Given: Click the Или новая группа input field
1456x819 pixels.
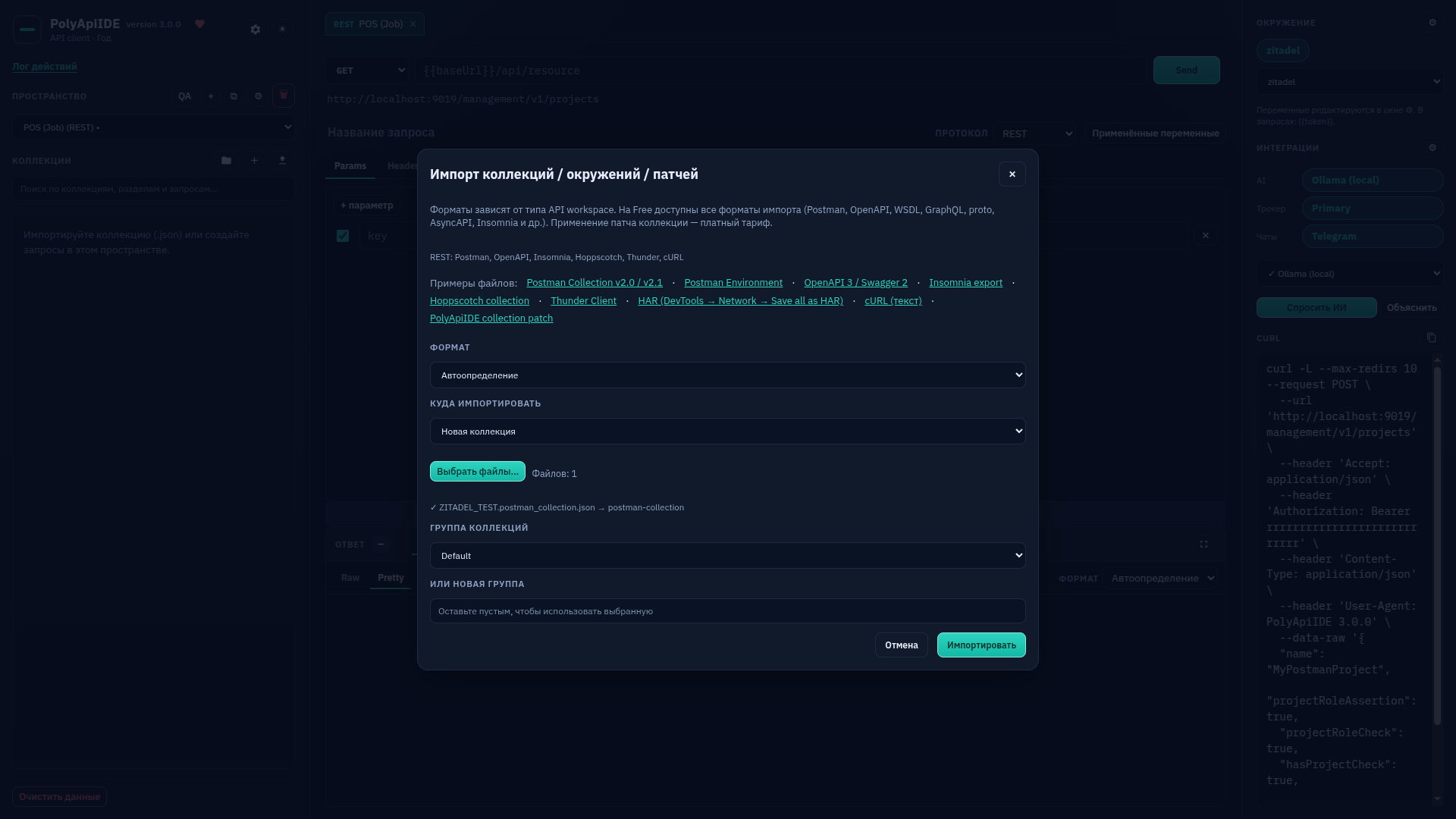Looking at the screenshot, I should tap(728, 611).
